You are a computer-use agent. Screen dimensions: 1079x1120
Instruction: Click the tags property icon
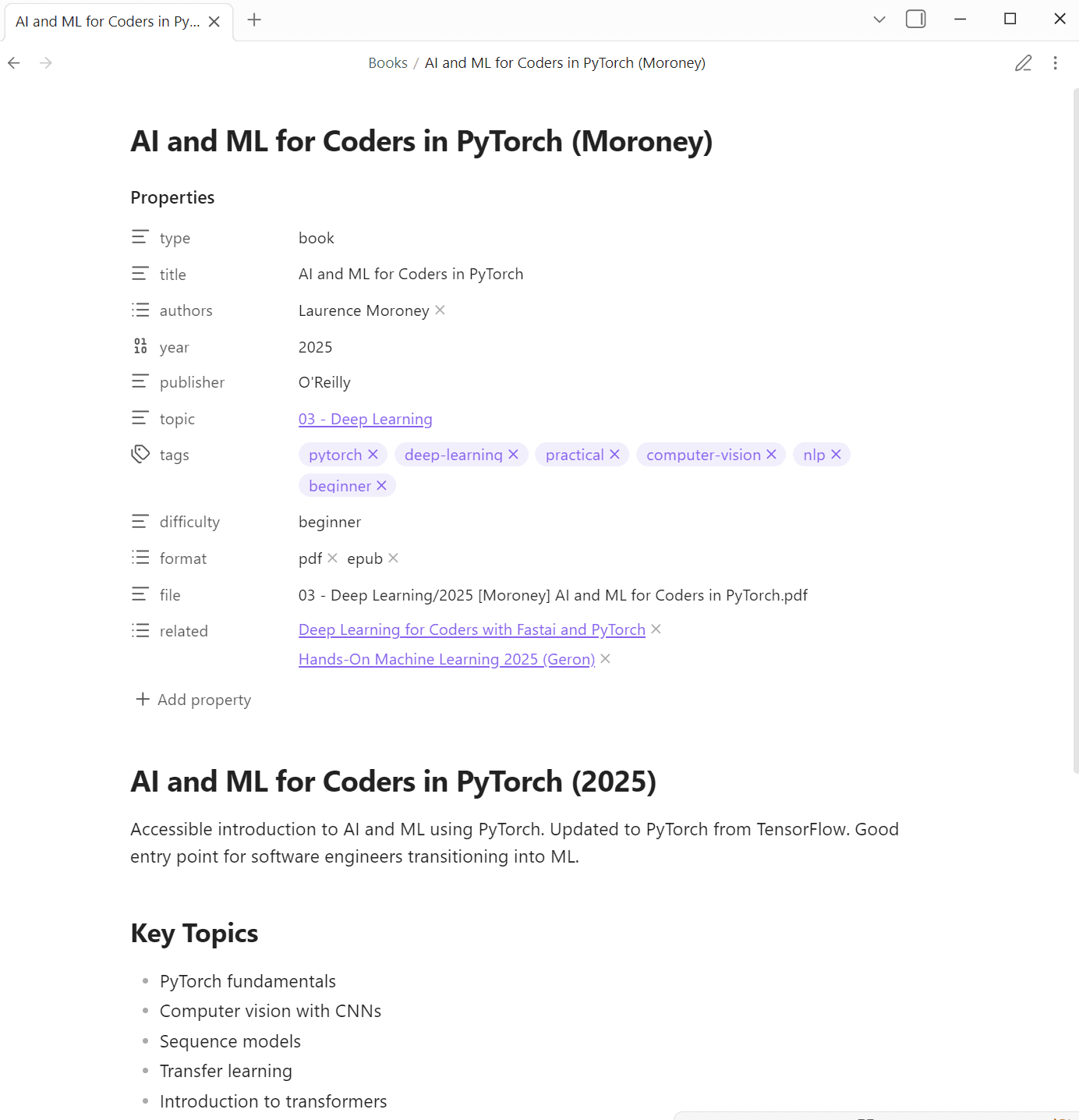(140, 454)
